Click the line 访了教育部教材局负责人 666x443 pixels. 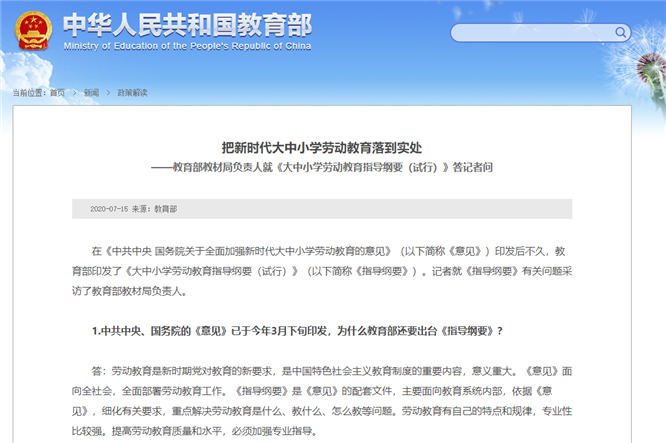click(129, 291)
